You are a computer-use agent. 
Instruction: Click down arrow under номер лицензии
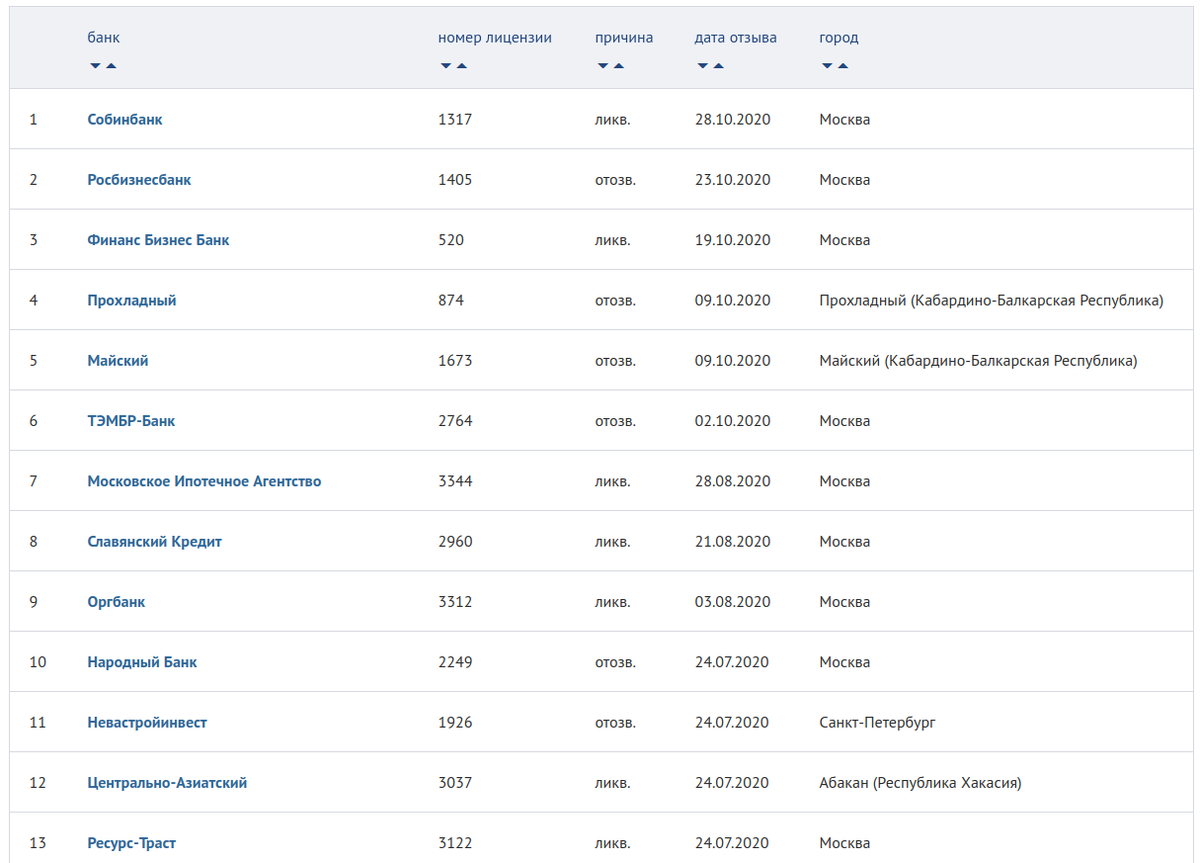[x=446, y=66]
